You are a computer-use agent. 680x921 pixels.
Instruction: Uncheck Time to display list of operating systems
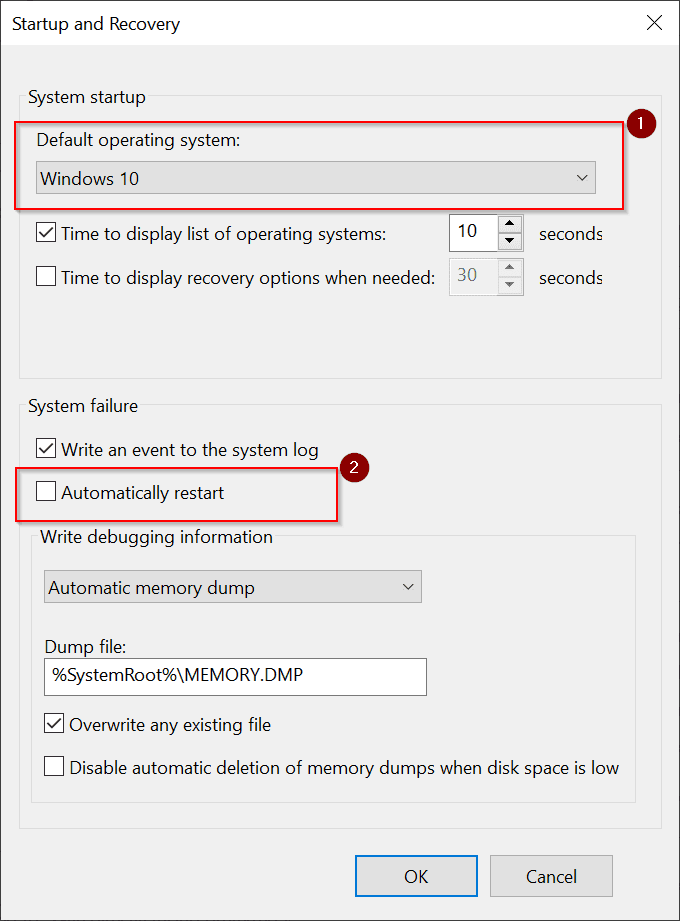[x=45, y=233]
